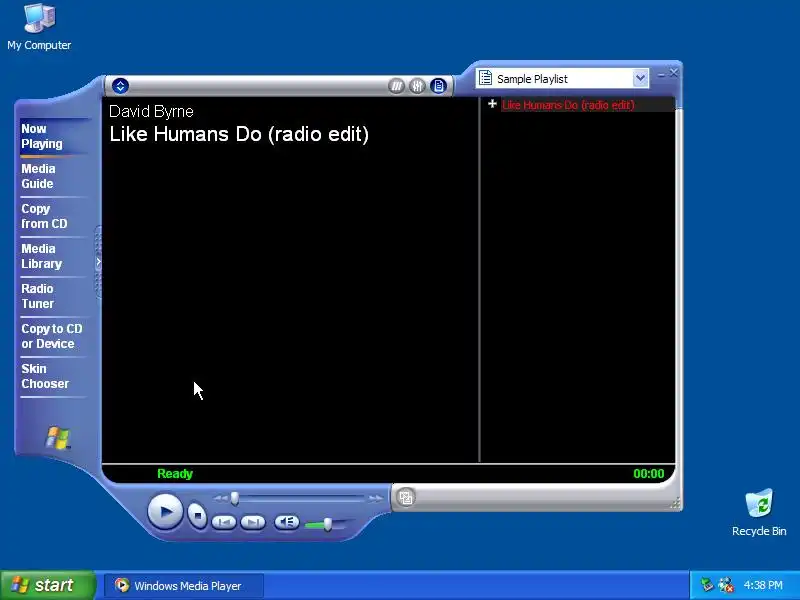Open the Skin Chooser tab
800x600 pixels.
pos(45,376)
